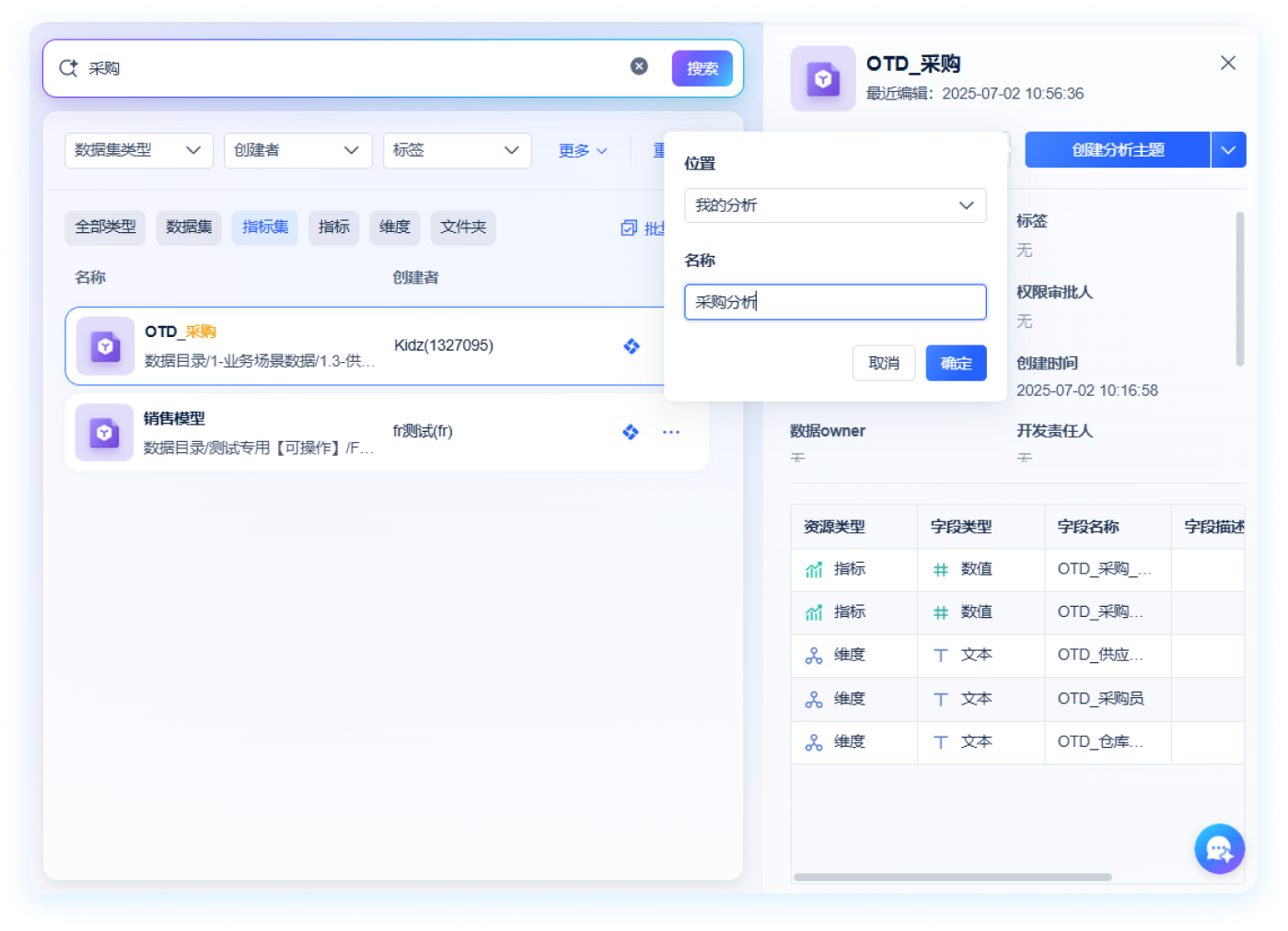
Task: Click the 确定 button
Action: pos(956,363)
